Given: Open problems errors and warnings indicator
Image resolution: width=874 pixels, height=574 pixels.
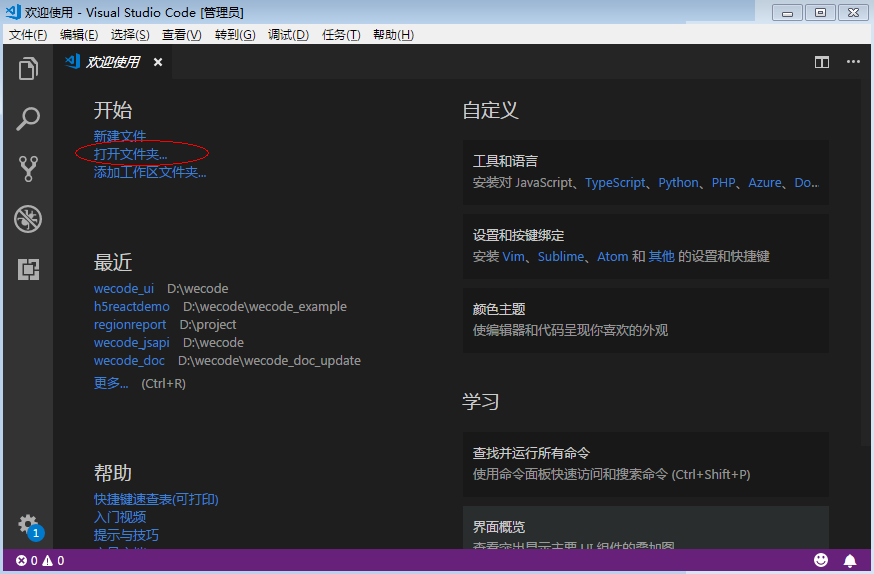Looking at the screenshot, I should point(40,561).
